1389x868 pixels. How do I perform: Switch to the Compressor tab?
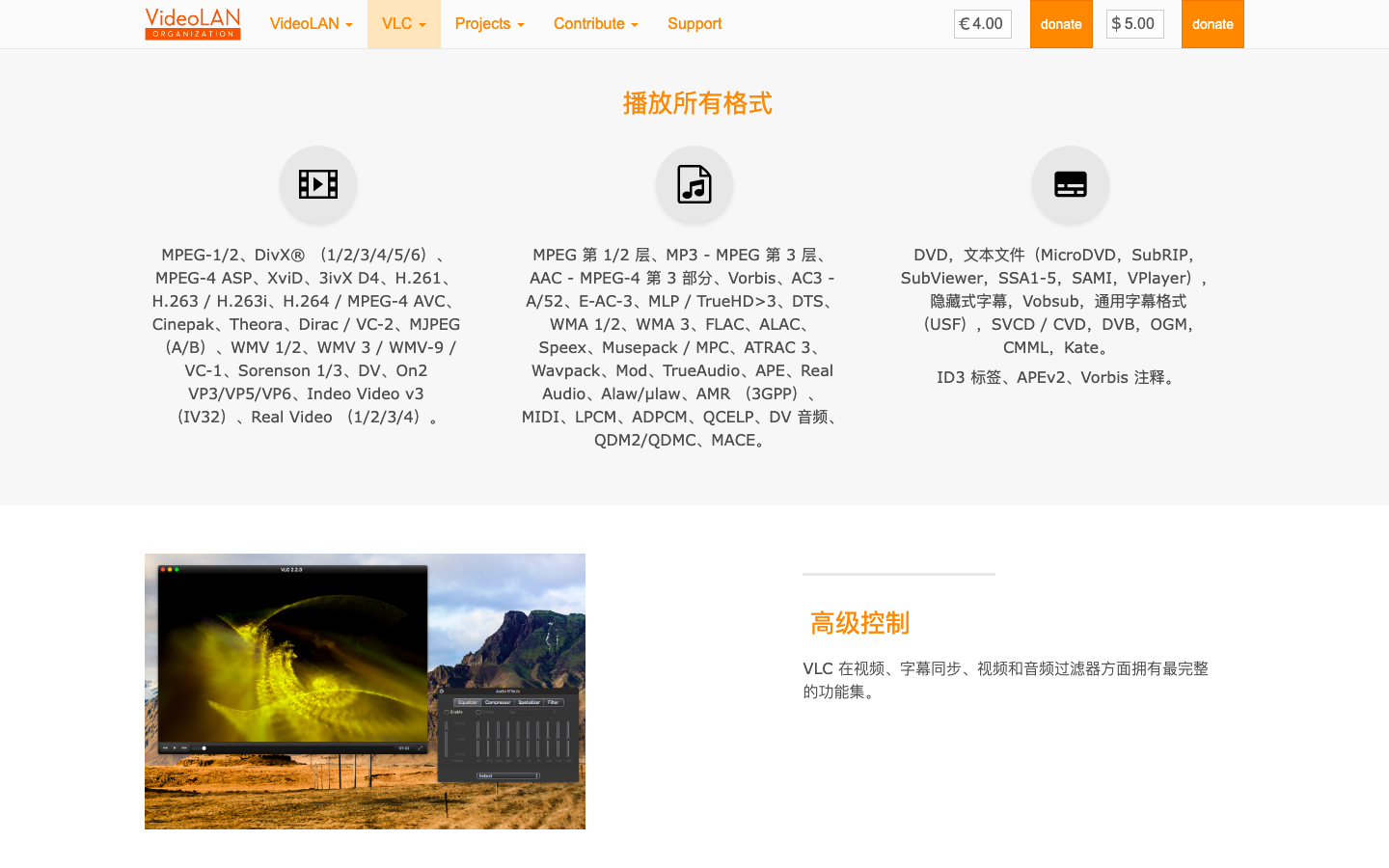[x=498, y=702]
